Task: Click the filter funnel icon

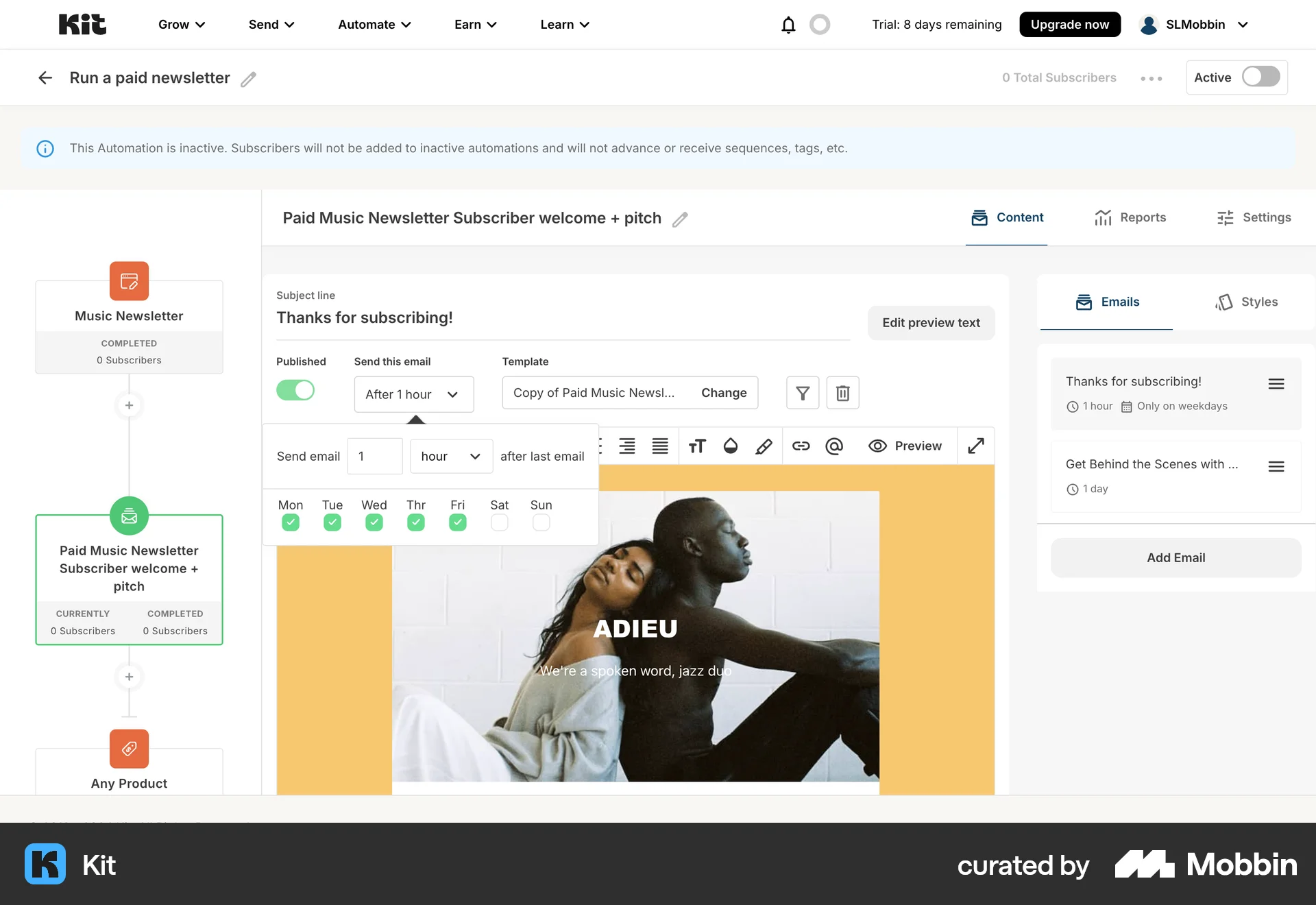Action: pyautogui.click(x=803, y=393)
